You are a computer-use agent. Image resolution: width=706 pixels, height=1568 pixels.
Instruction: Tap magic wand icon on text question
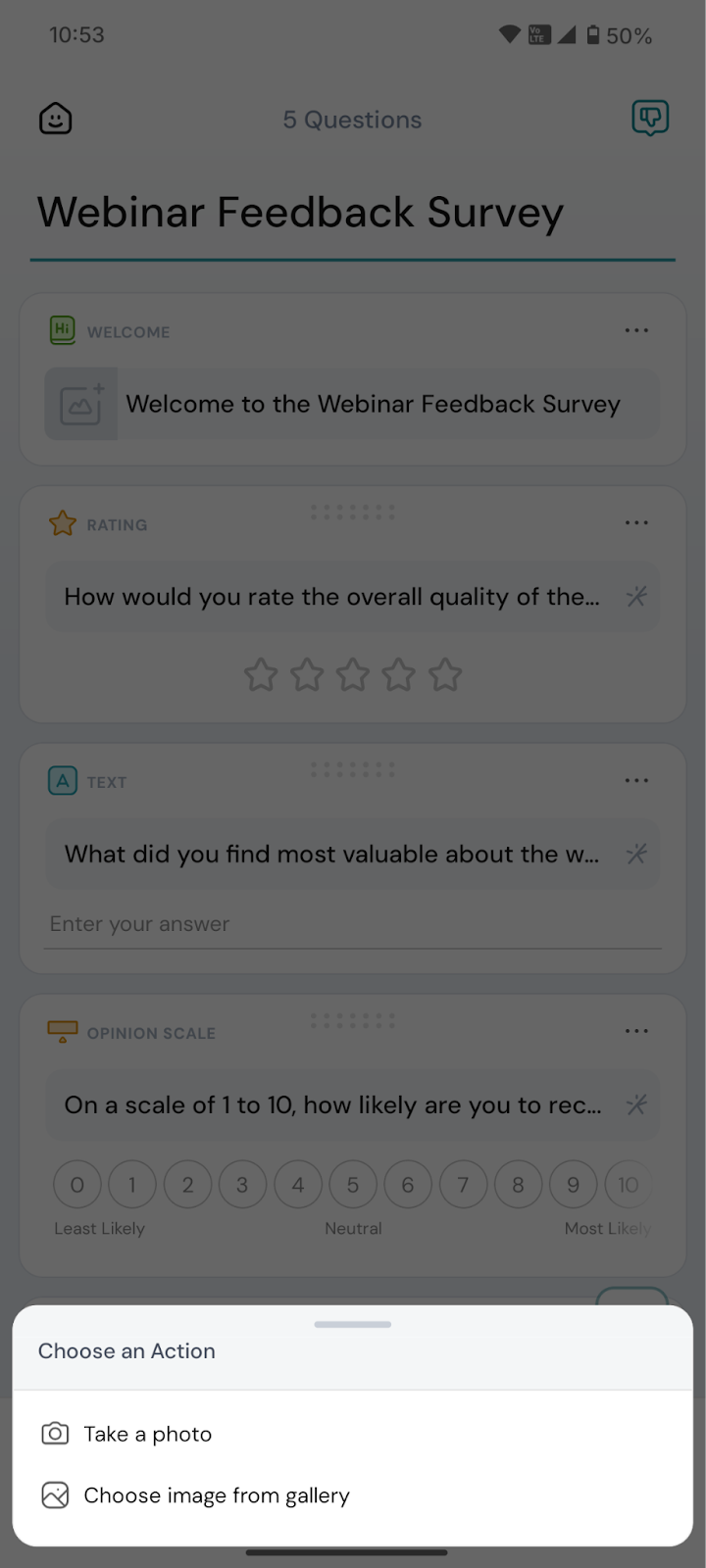636,854
